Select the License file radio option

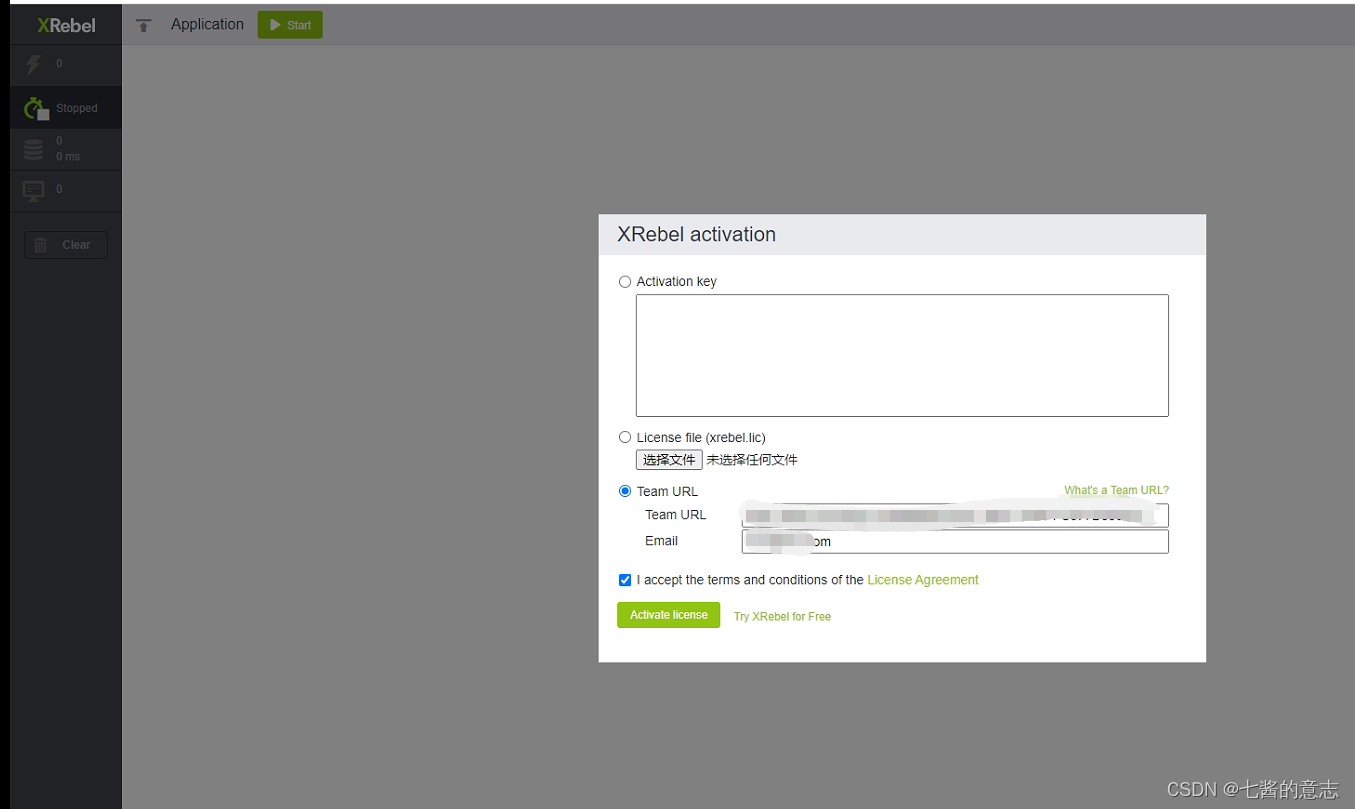click(625, 437)
